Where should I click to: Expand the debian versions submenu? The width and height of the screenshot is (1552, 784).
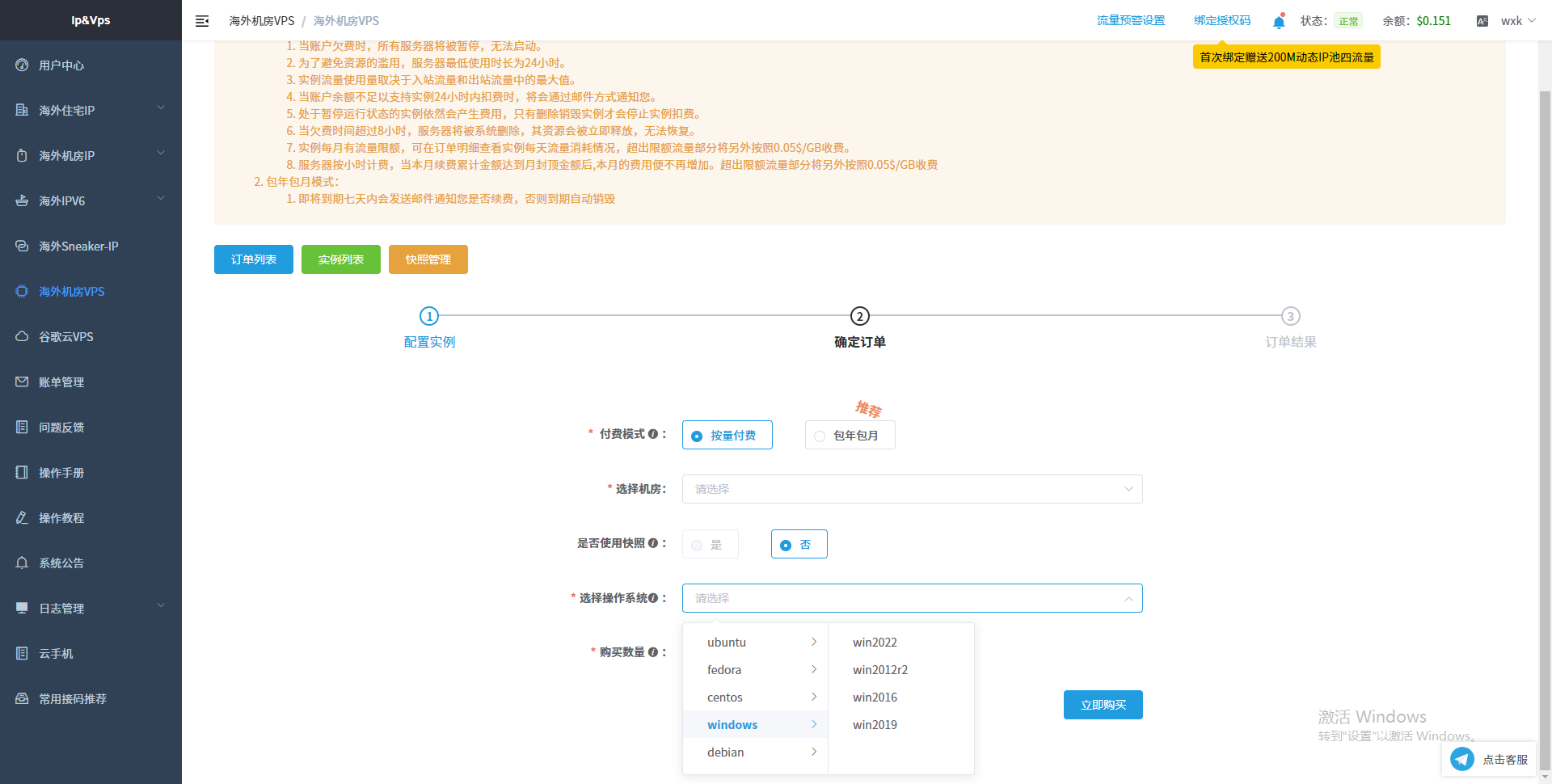coord(756,752)
